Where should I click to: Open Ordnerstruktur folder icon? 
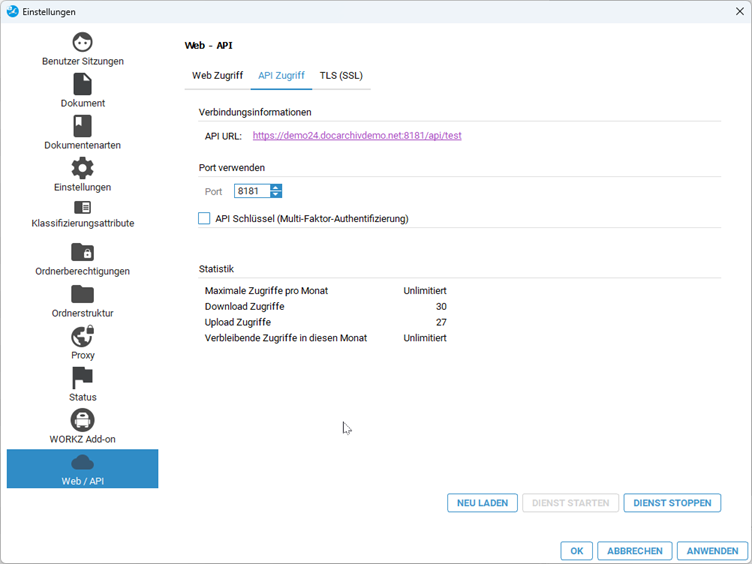coord(82,294)
